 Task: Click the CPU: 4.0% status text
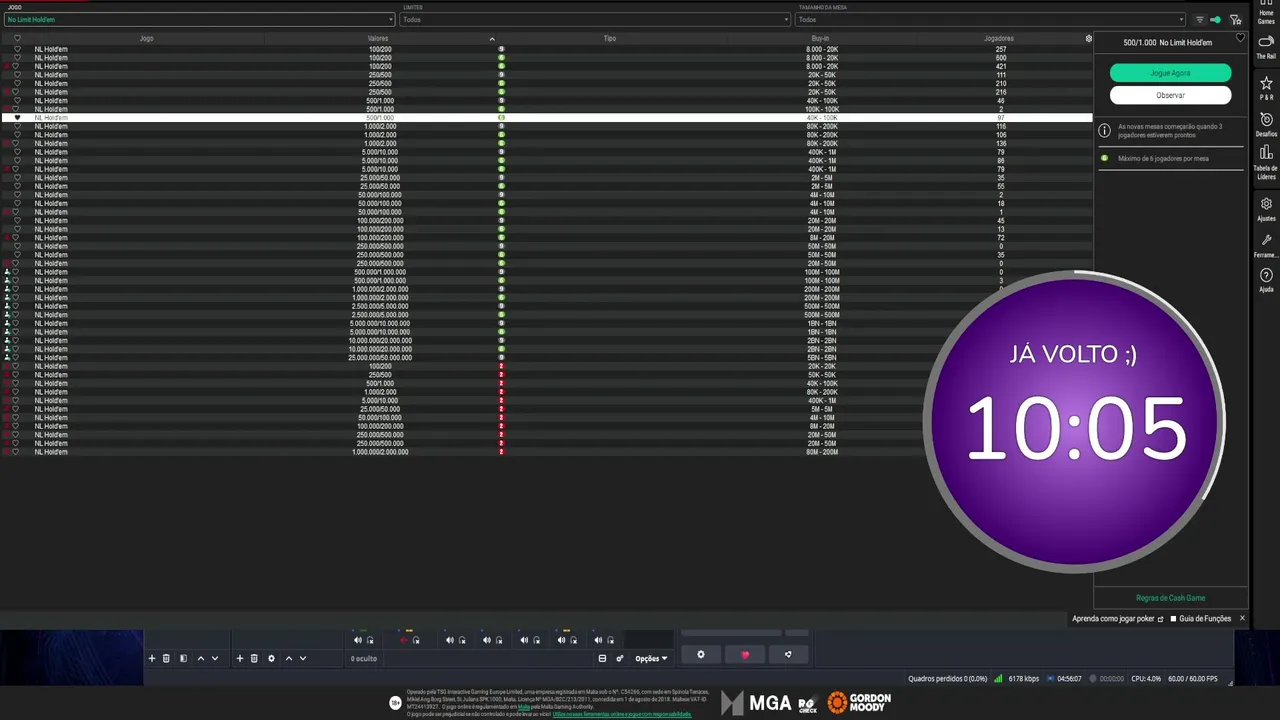coord(1146,679)
